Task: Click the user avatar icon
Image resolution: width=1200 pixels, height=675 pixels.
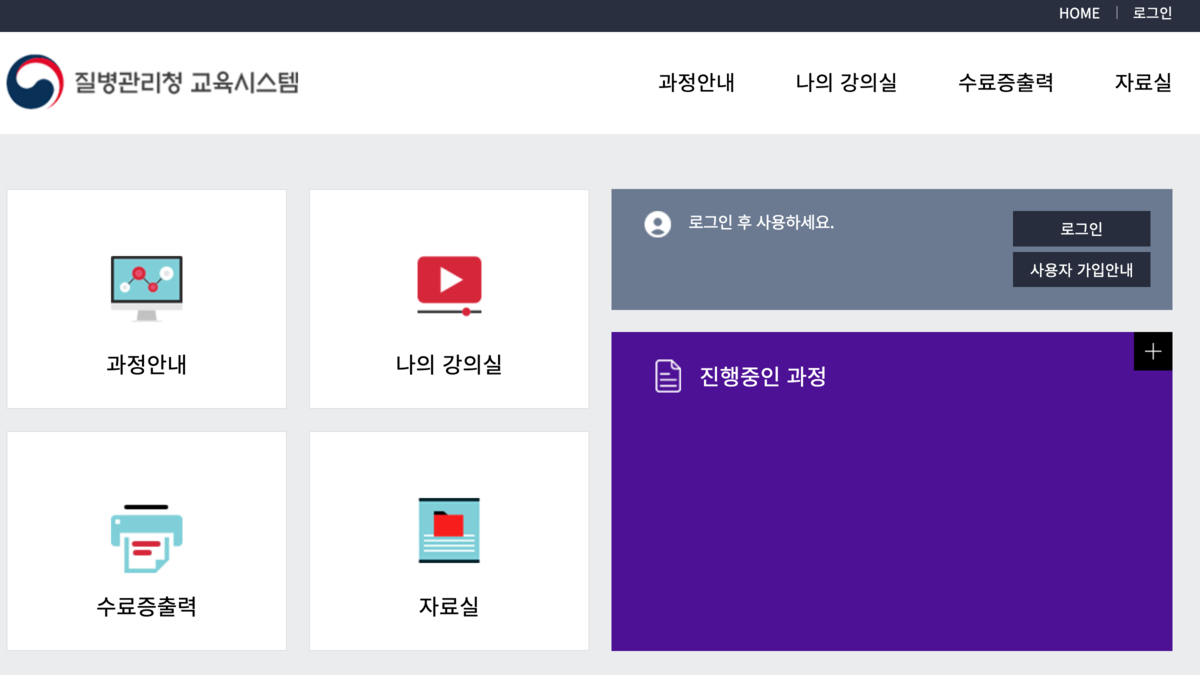Action: pyautogui.click(x=657, y=224)
